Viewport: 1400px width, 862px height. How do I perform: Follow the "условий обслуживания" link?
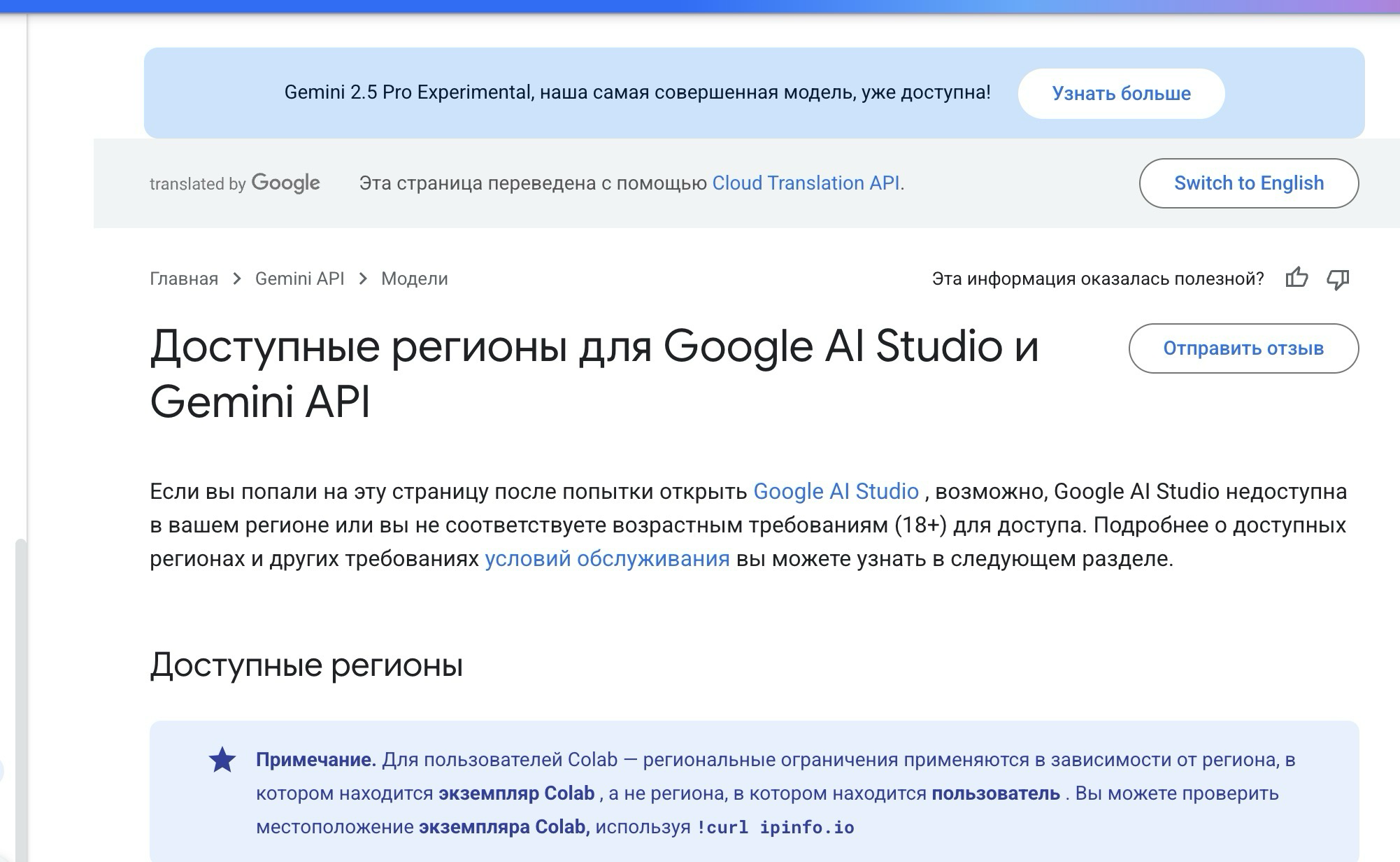click(607, 558)
